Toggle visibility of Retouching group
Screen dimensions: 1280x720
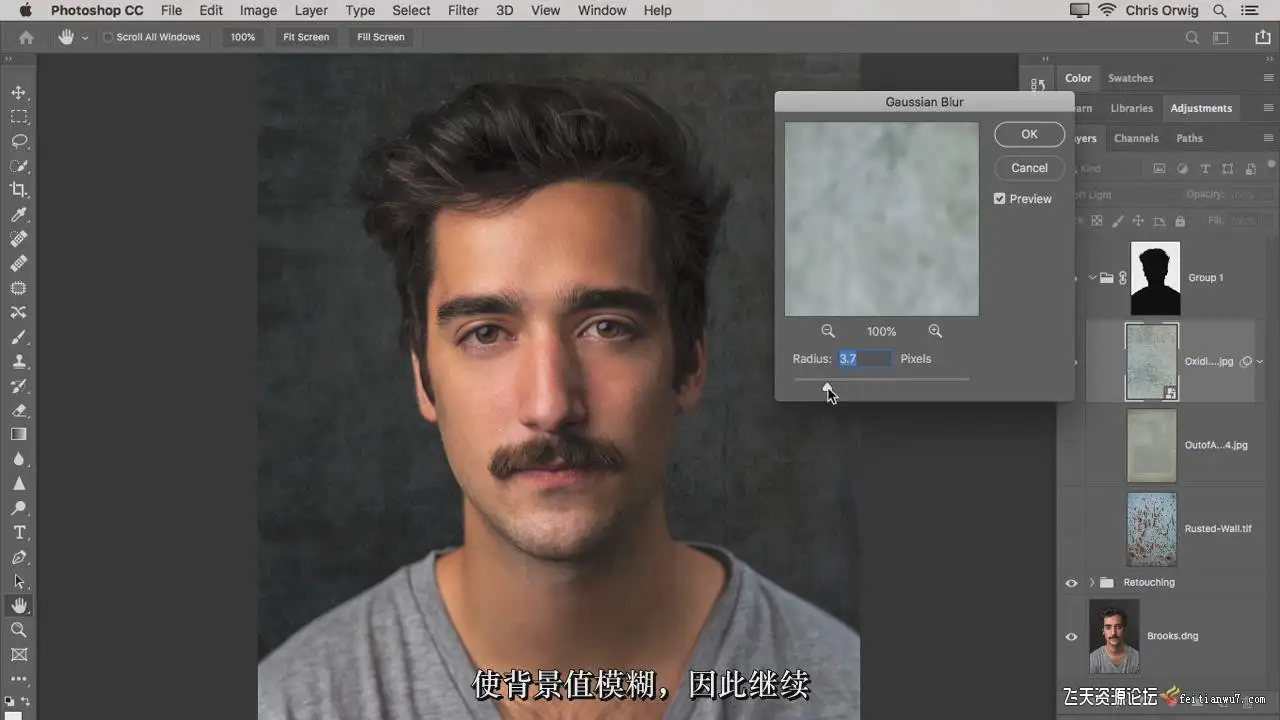click(x=1071, y=583)
